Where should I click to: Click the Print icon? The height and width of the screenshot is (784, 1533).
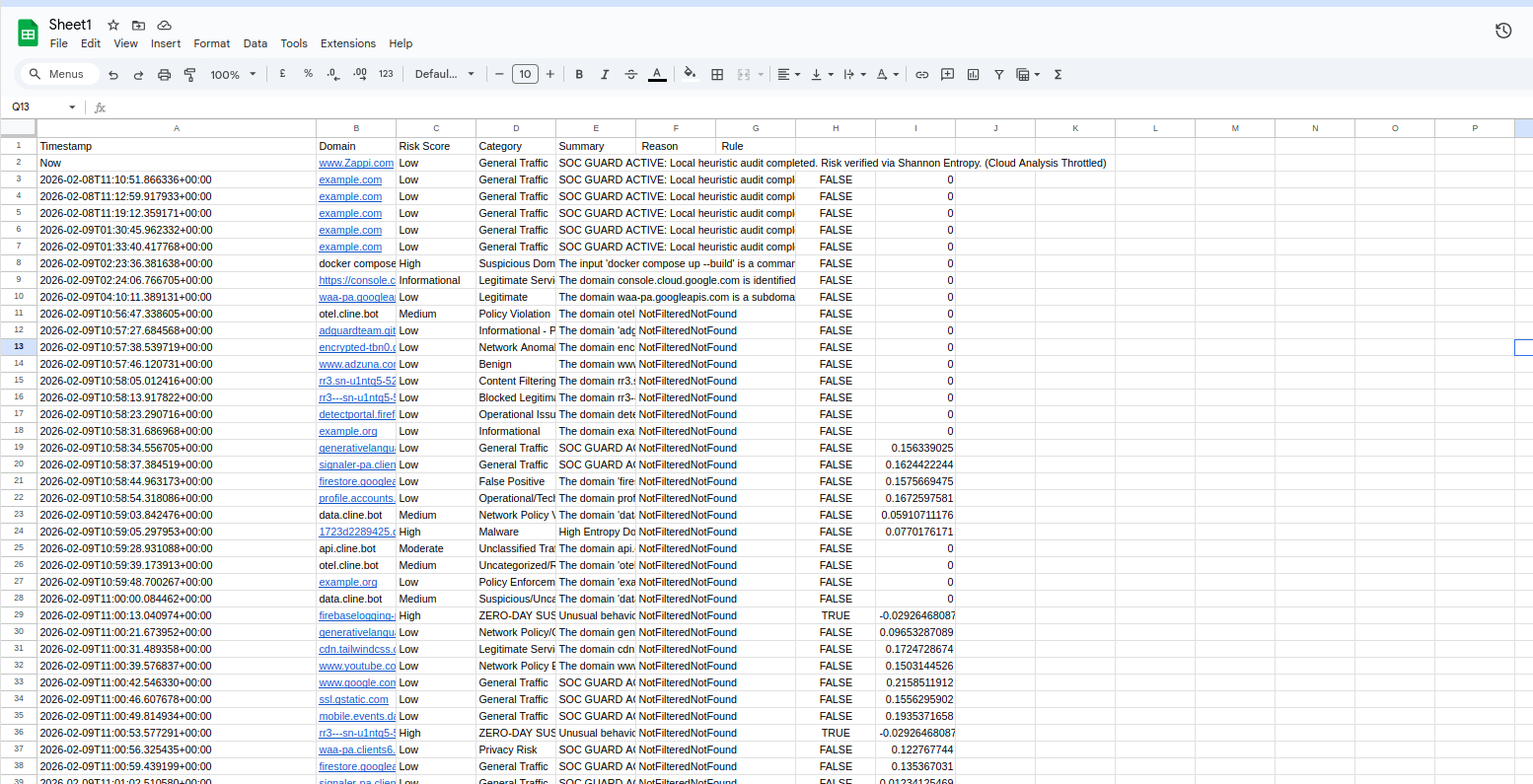click(164, 74)
